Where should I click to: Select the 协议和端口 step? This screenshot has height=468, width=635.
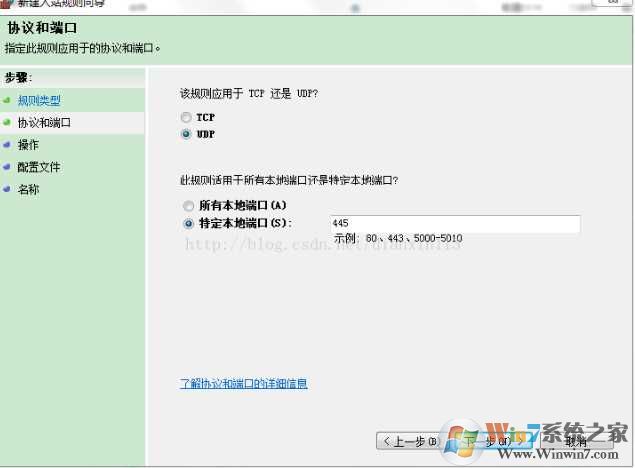click(x=44, y=123)
